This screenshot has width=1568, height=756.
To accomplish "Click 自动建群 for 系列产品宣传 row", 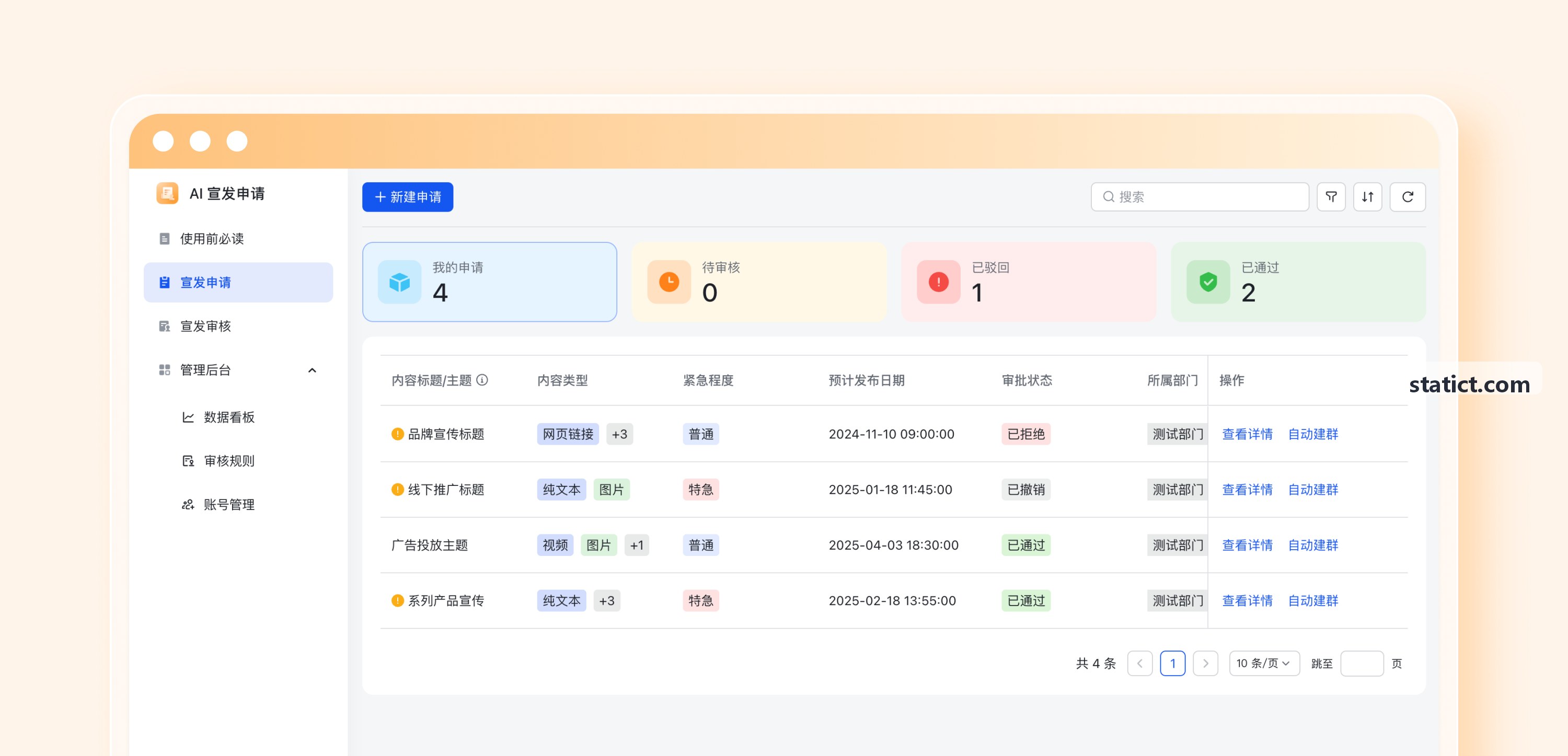I will pos(1313,601).
